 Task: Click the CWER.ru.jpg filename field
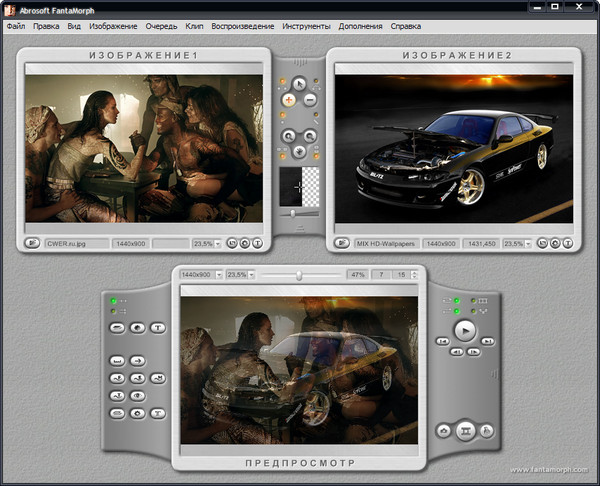point(76,243)
